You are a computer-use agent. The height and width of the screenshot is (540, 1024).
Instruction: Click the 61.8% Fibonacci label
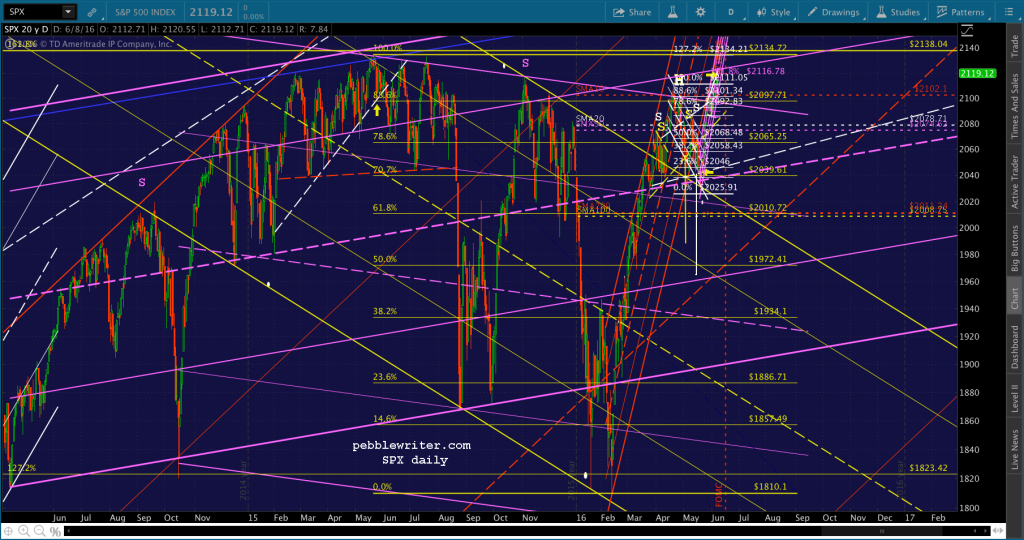(385, 208)
